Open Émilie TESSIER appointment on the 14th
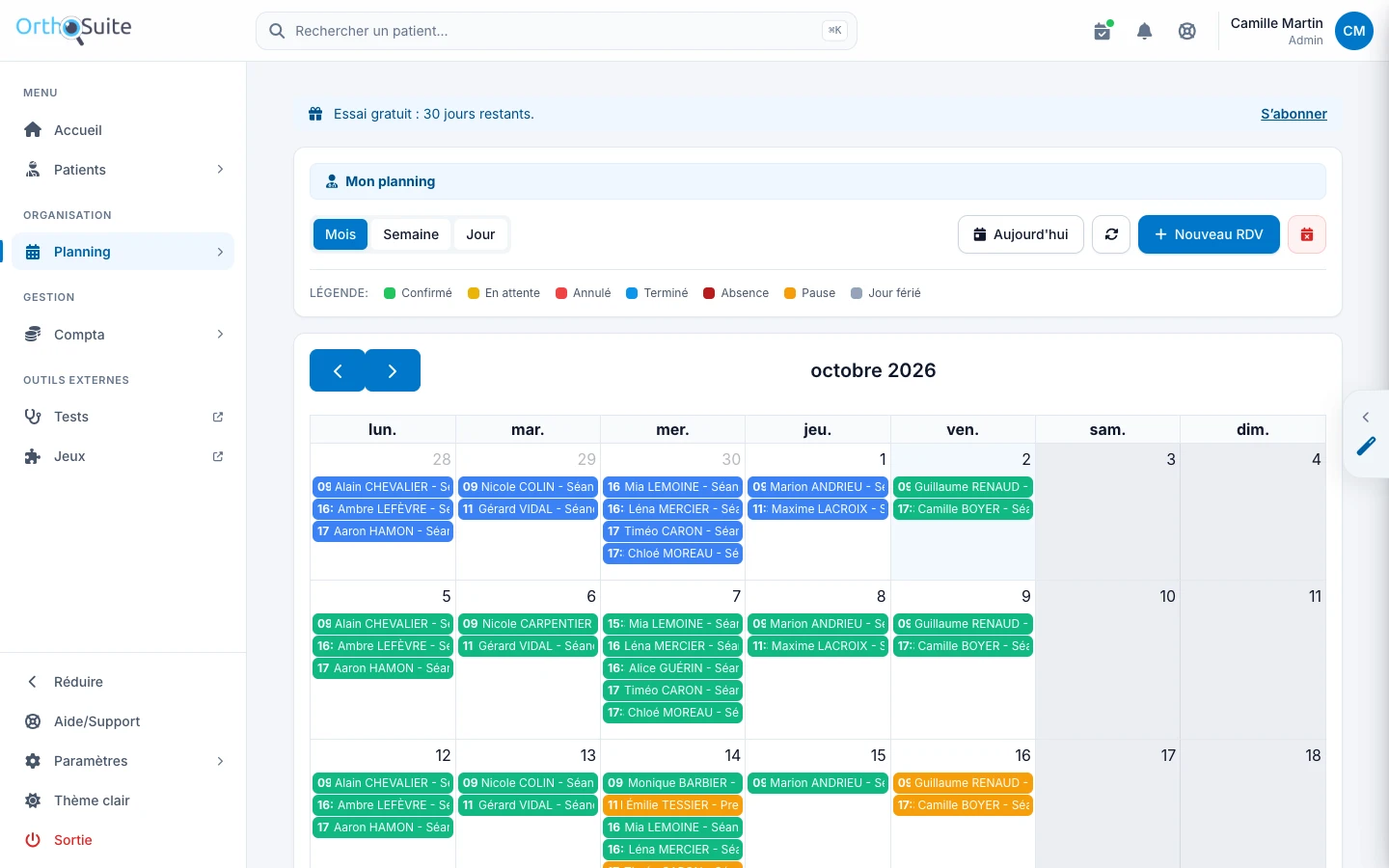Screen dimensions: 1389x868 coord(672,805)
